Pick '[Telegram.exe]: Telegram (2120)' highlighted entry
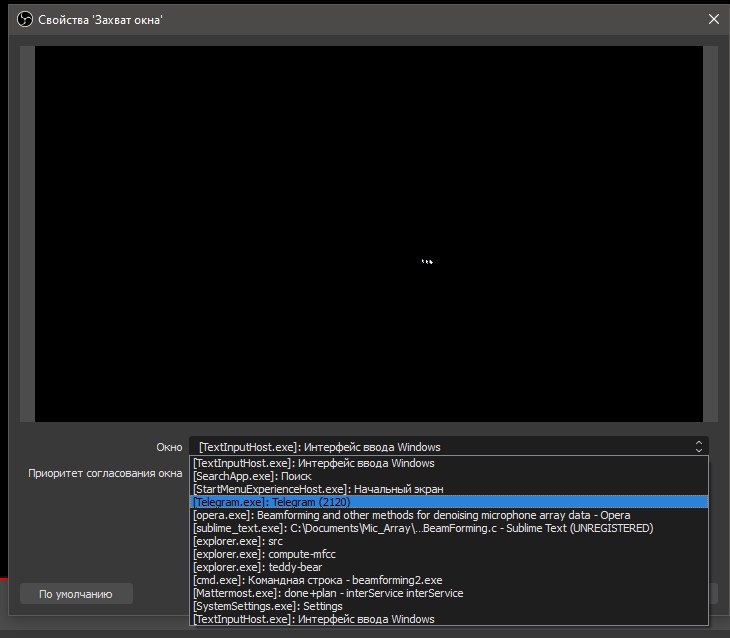Screen dimensions: 730x638 click(x=449, y=502)
